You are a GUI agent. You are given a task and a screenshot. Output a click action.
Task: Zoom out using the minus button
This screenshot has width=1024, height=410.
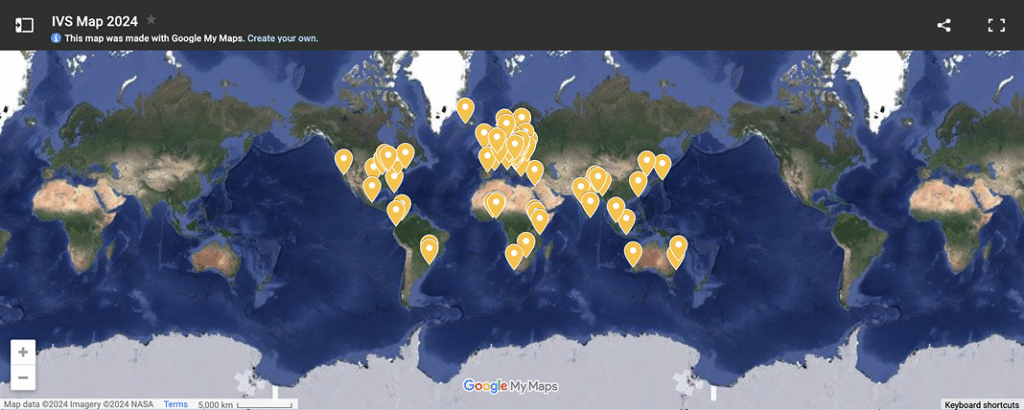point(23,377)
